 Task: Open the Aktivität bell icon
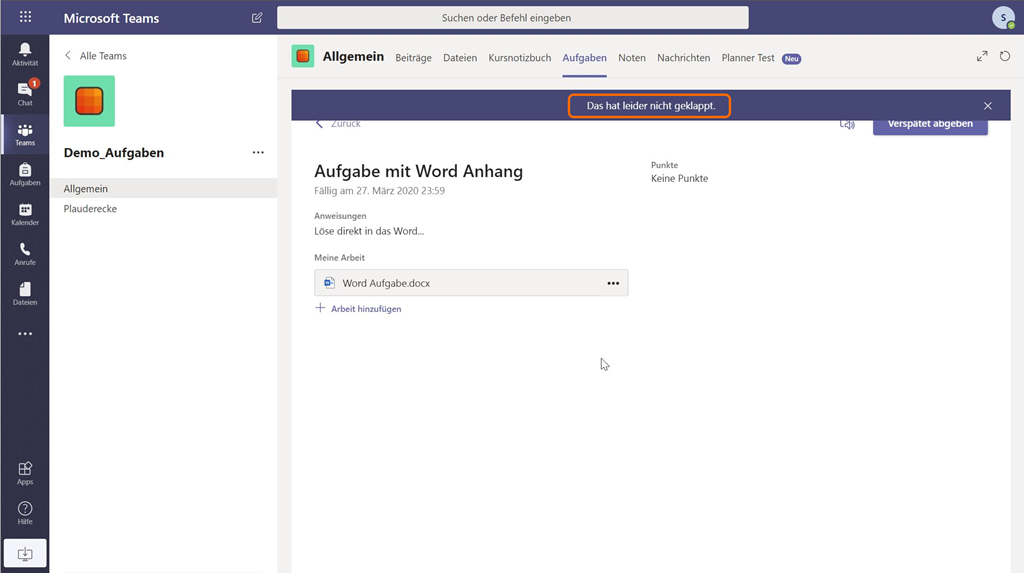[25, 54]
